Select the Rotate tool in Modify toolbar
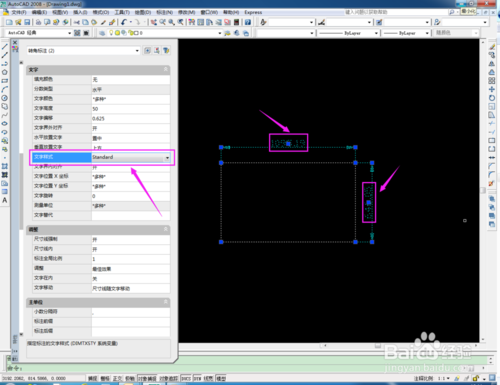The height and width of the screenshot is (385, 500). click(x=492, y=98)
